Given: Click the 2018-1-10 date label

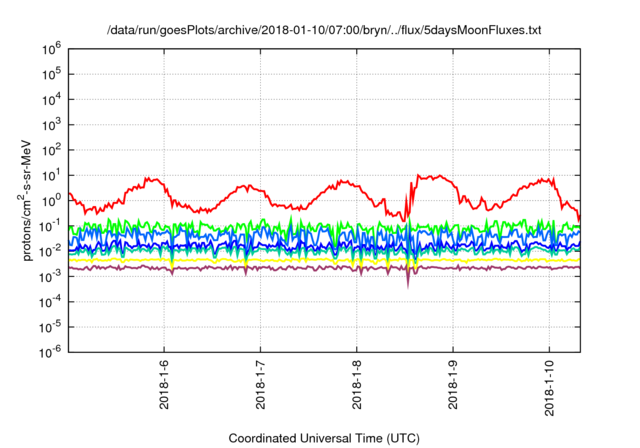Looking at the screenshot, I should click(x=549, y=388).
